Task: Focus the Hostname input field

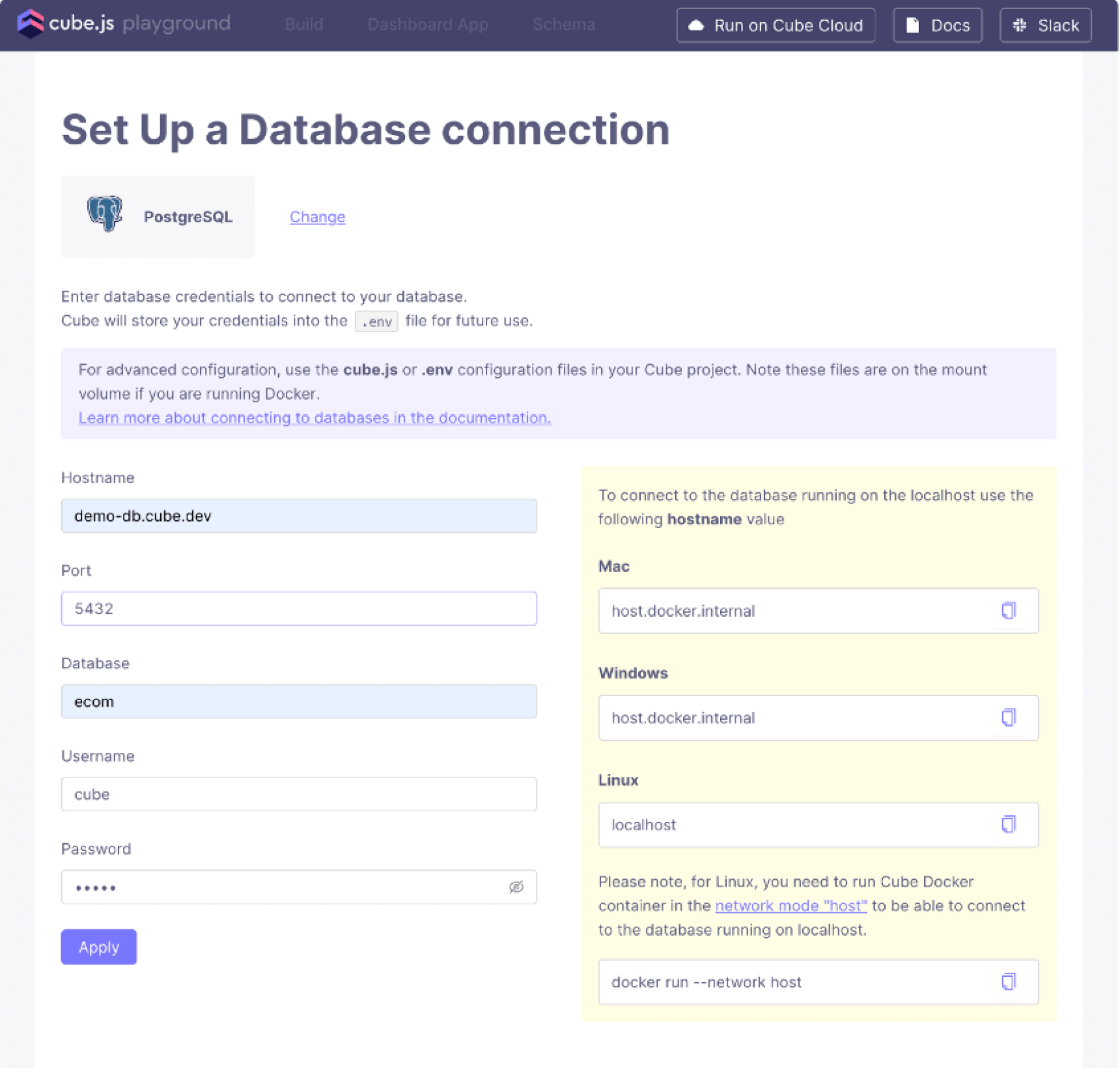Action: (299, 516)
